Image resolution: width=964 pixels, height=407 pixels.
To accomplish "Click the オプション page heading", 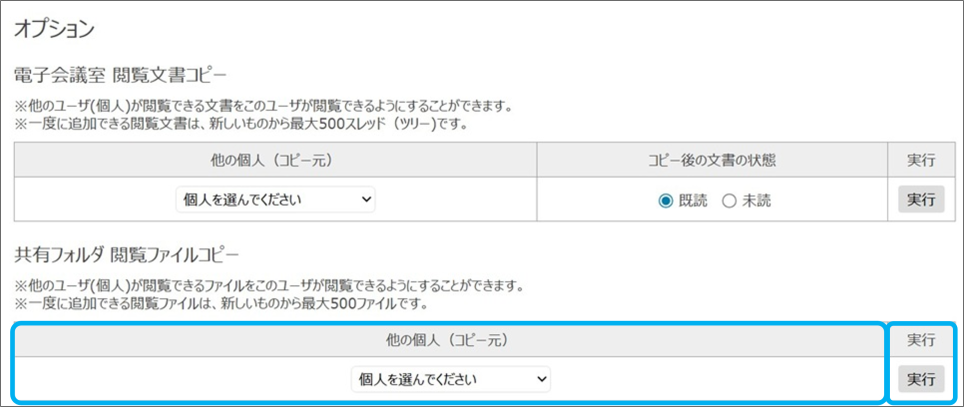I will 53,28.
